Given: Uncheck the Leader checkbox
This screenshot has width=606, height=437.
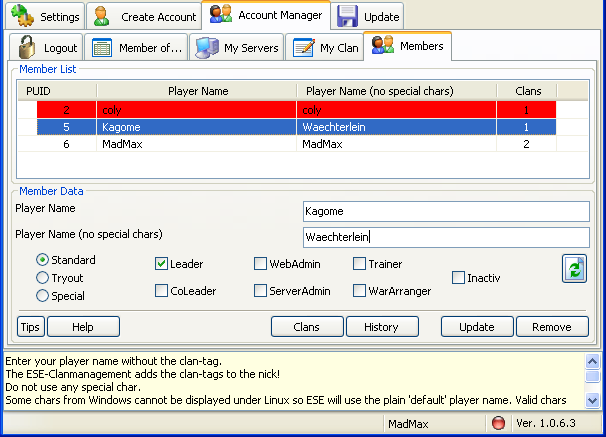Looking at the screenshot, I should tap(161, 264).
